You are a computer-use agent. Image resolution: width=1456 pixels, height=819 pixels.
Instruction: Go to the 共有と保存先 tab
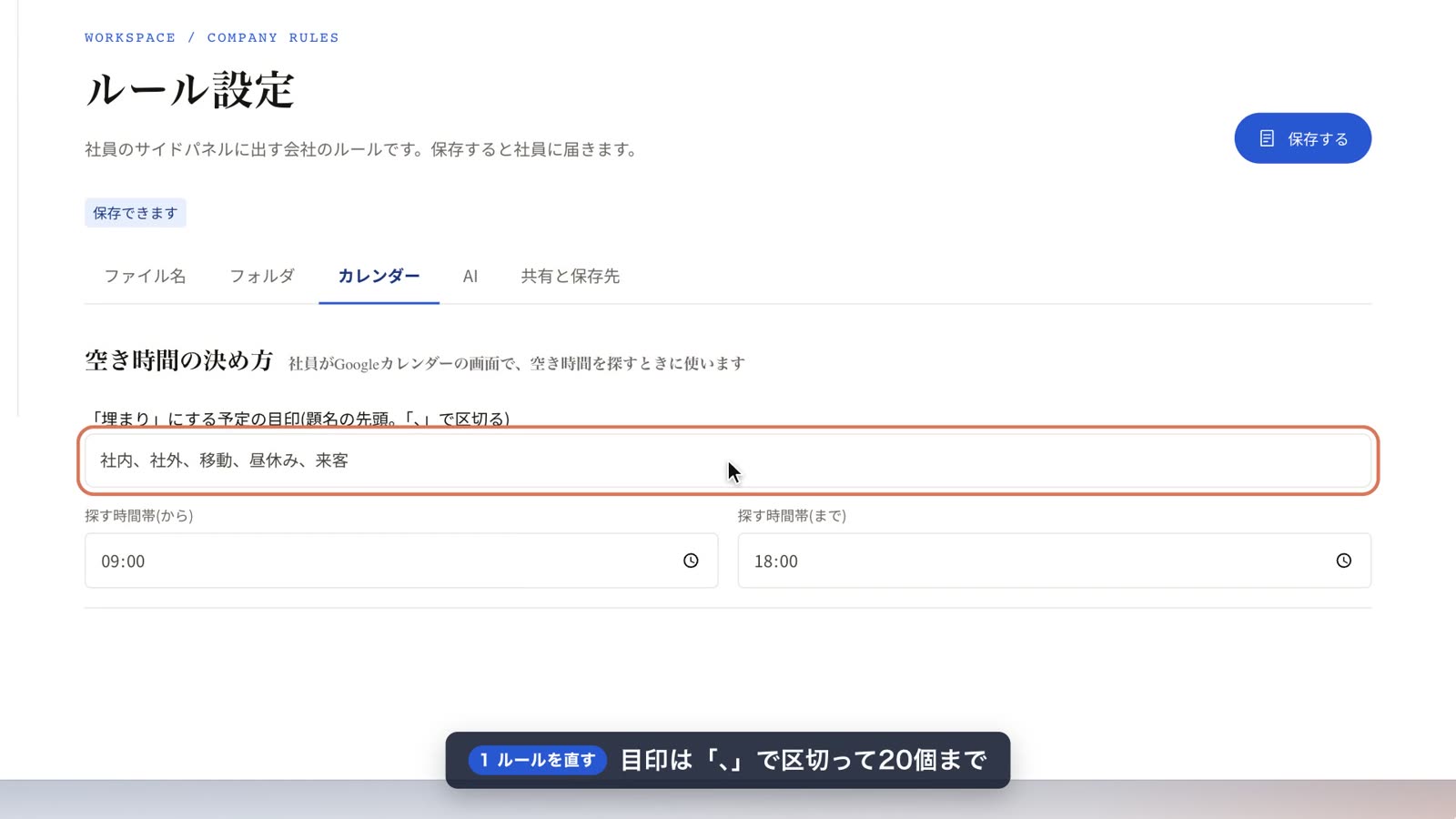[x=571, y=276]
